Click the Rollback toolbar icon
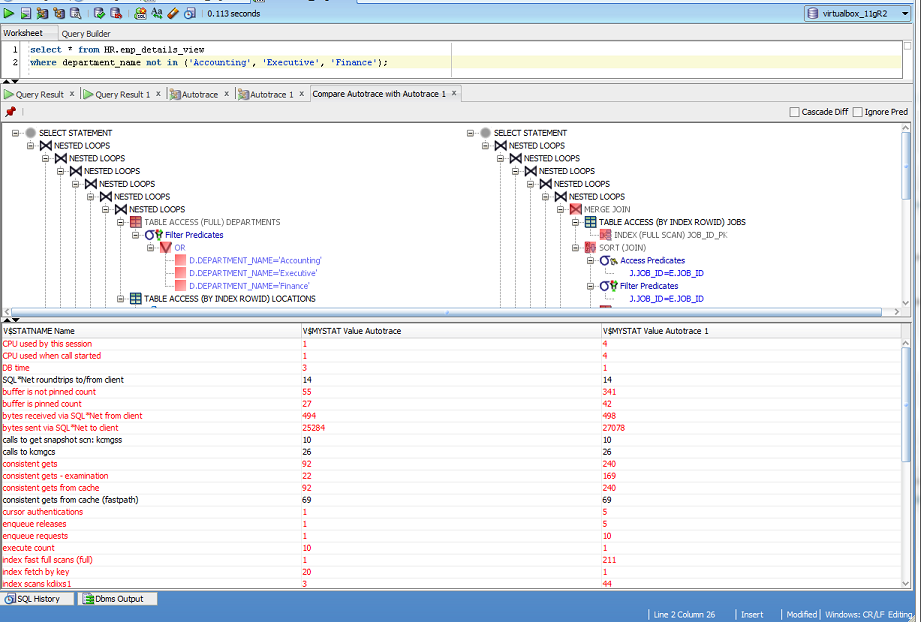 [116, 13]
